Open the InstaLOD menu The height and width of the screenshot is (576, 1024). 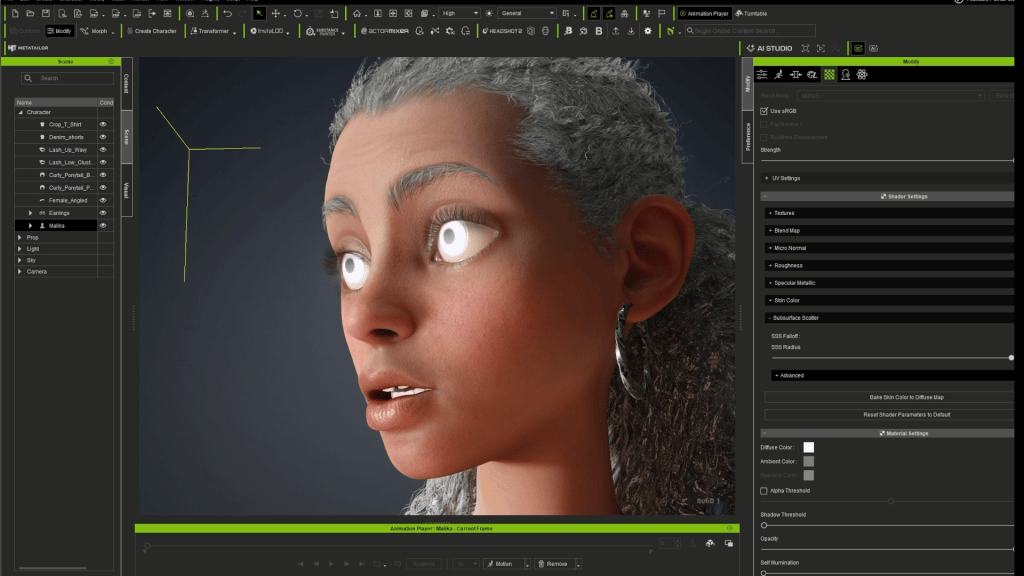click(x=269, y=31)
